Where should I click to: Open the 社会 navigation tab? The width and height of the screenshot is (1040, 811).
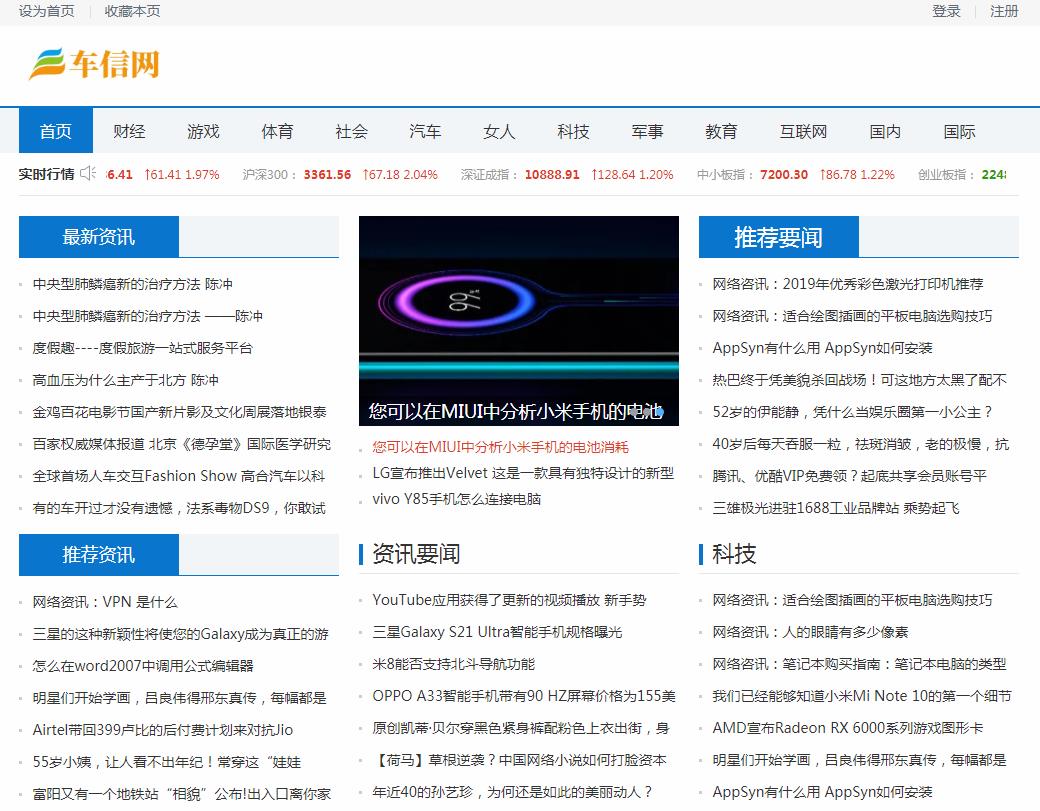352,131
